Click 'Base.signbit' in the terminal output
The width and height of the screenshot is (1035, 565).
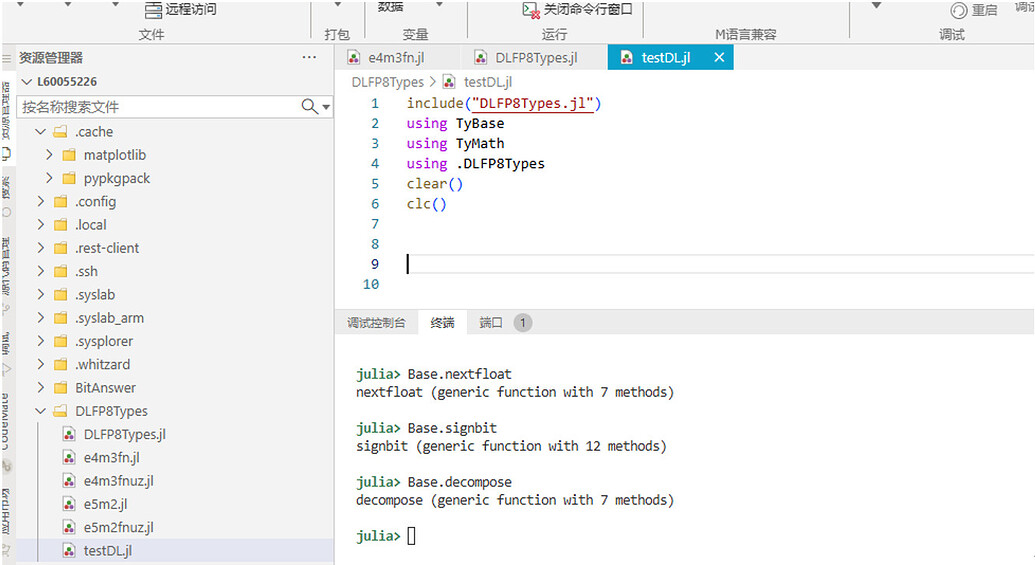pyautogui.click(x=452, y=428)
